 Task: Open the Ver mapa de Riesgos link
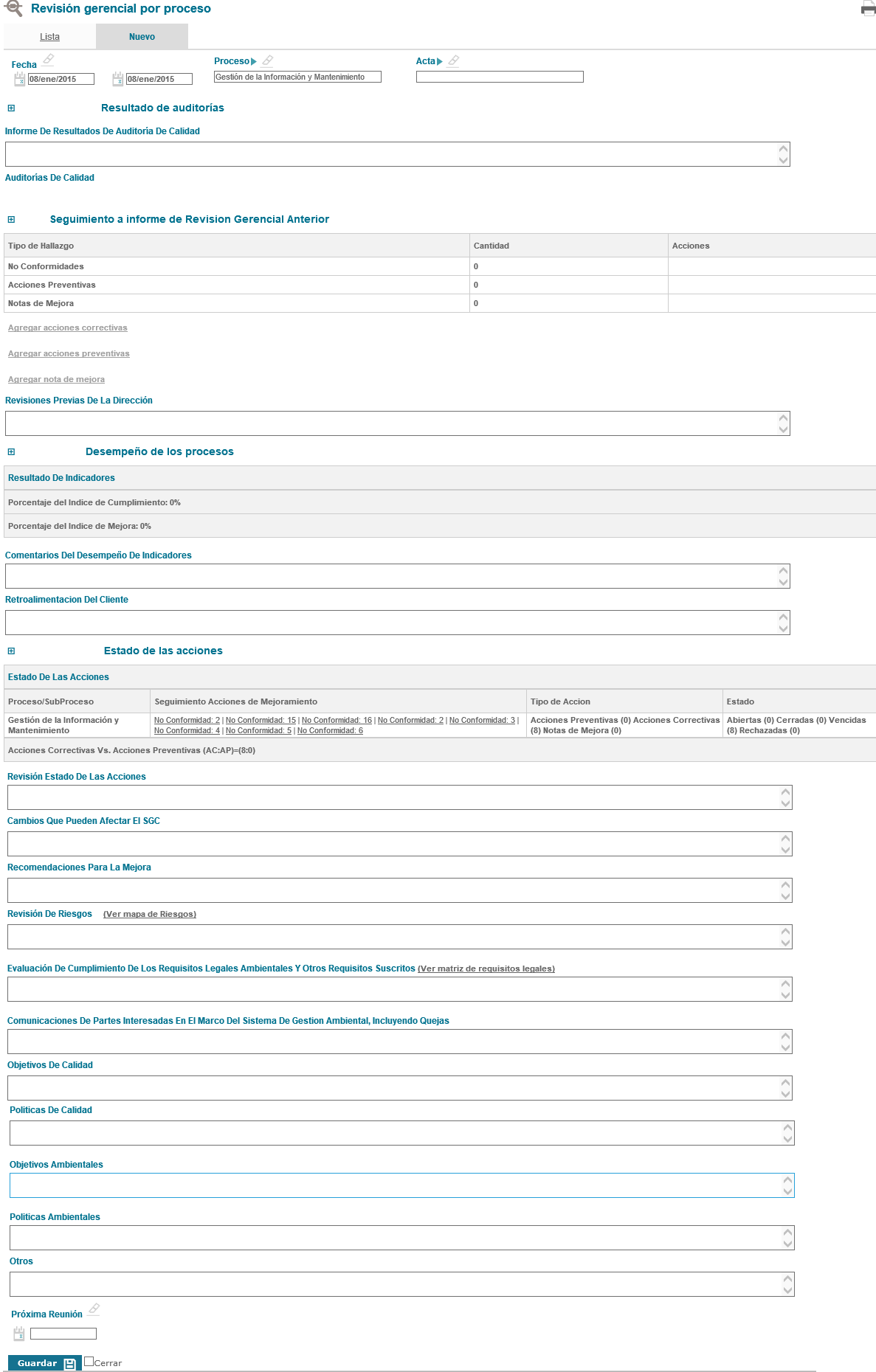(150, 915)
